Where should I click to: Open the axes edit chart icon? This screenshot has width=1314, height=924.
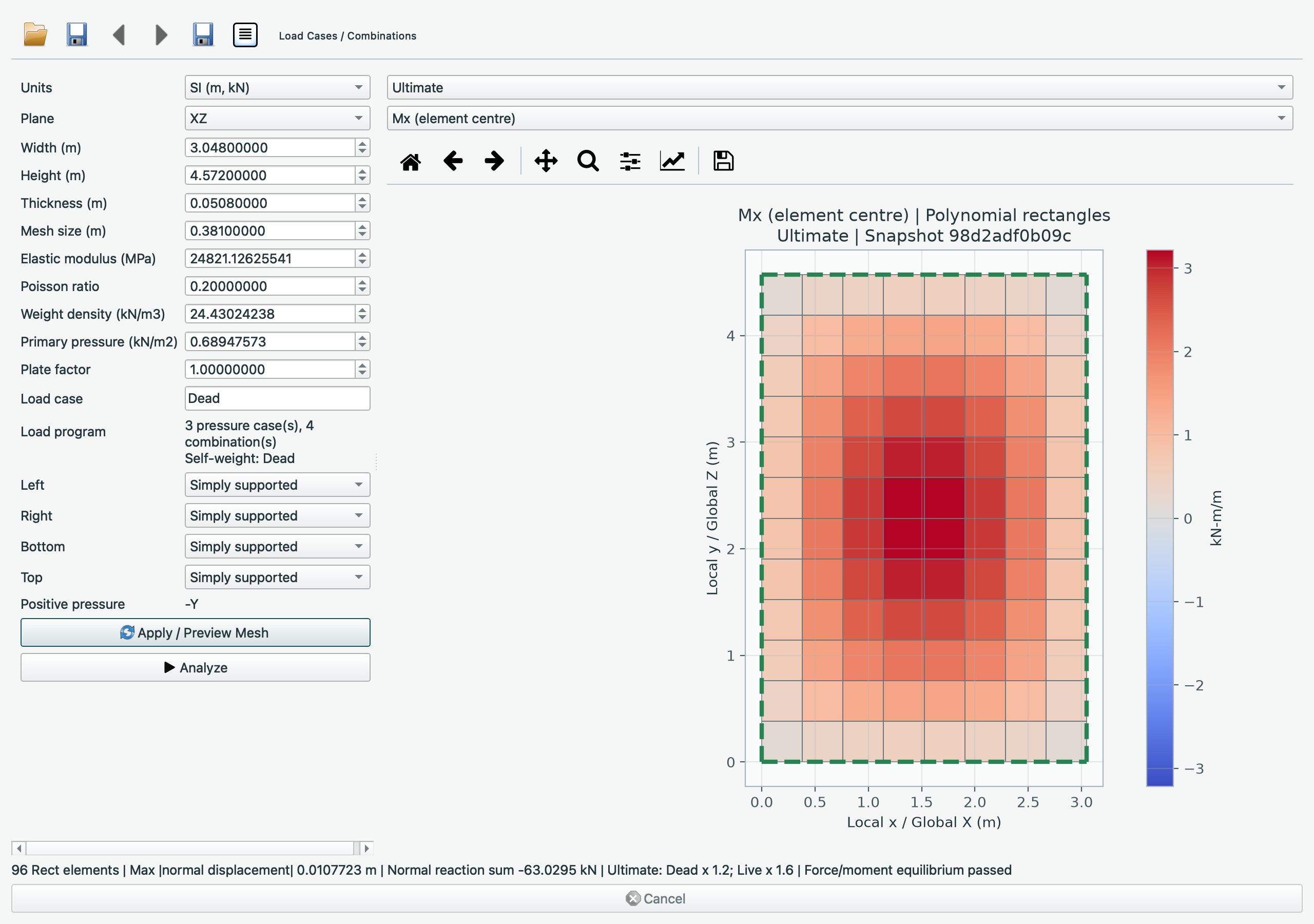[x=672, y=161]
